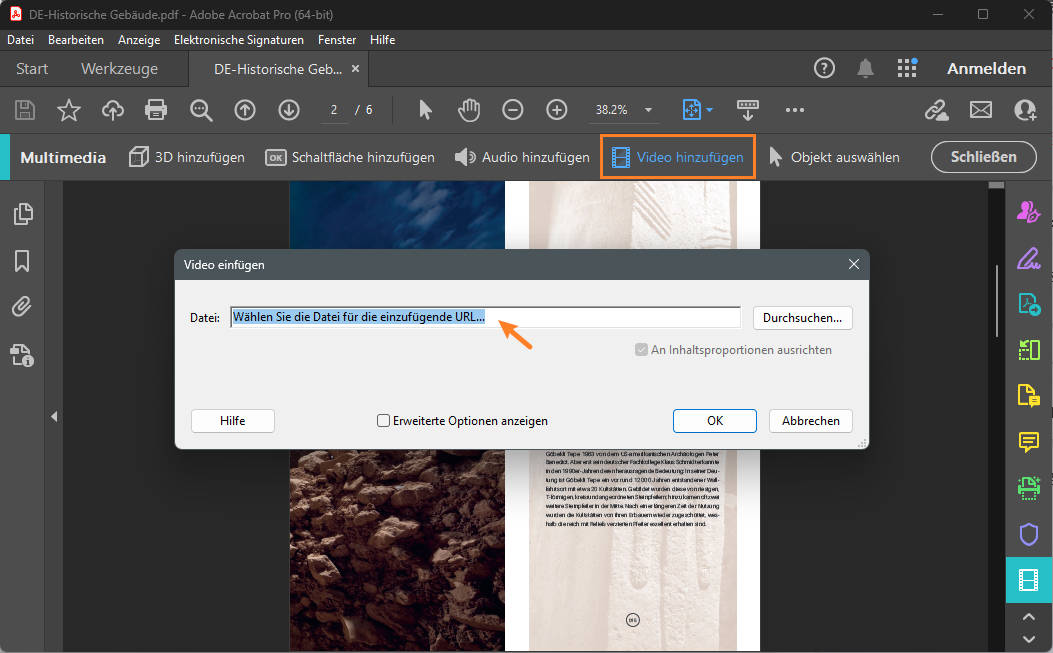
Task: Click the comment speech bubble icon
Action: 1028,441
